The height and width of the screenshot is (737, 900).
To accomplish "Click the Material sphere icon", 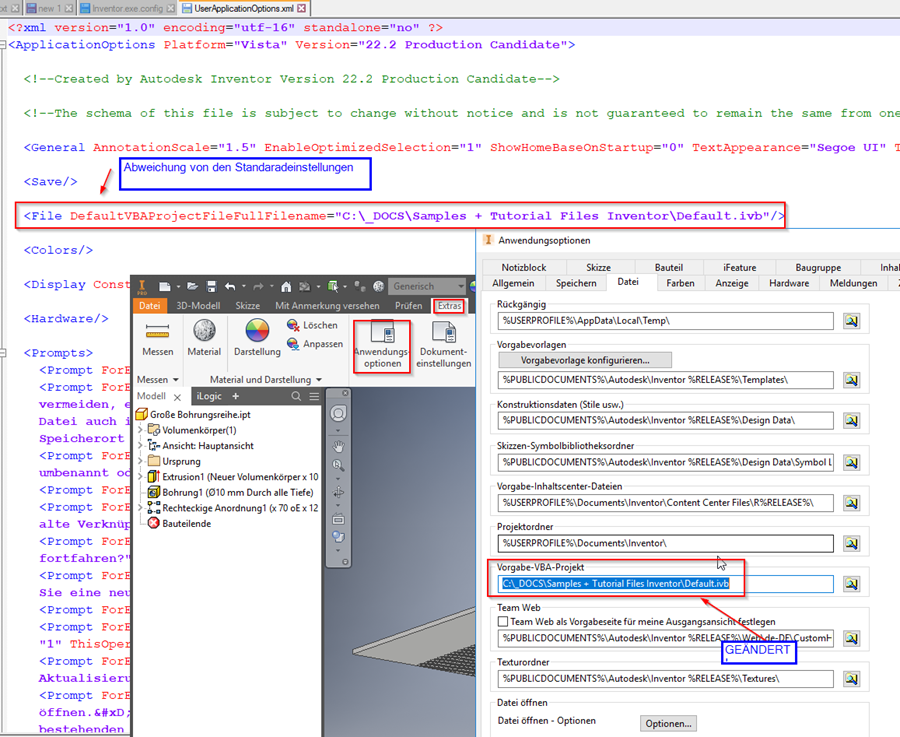I will pos(204,331).
